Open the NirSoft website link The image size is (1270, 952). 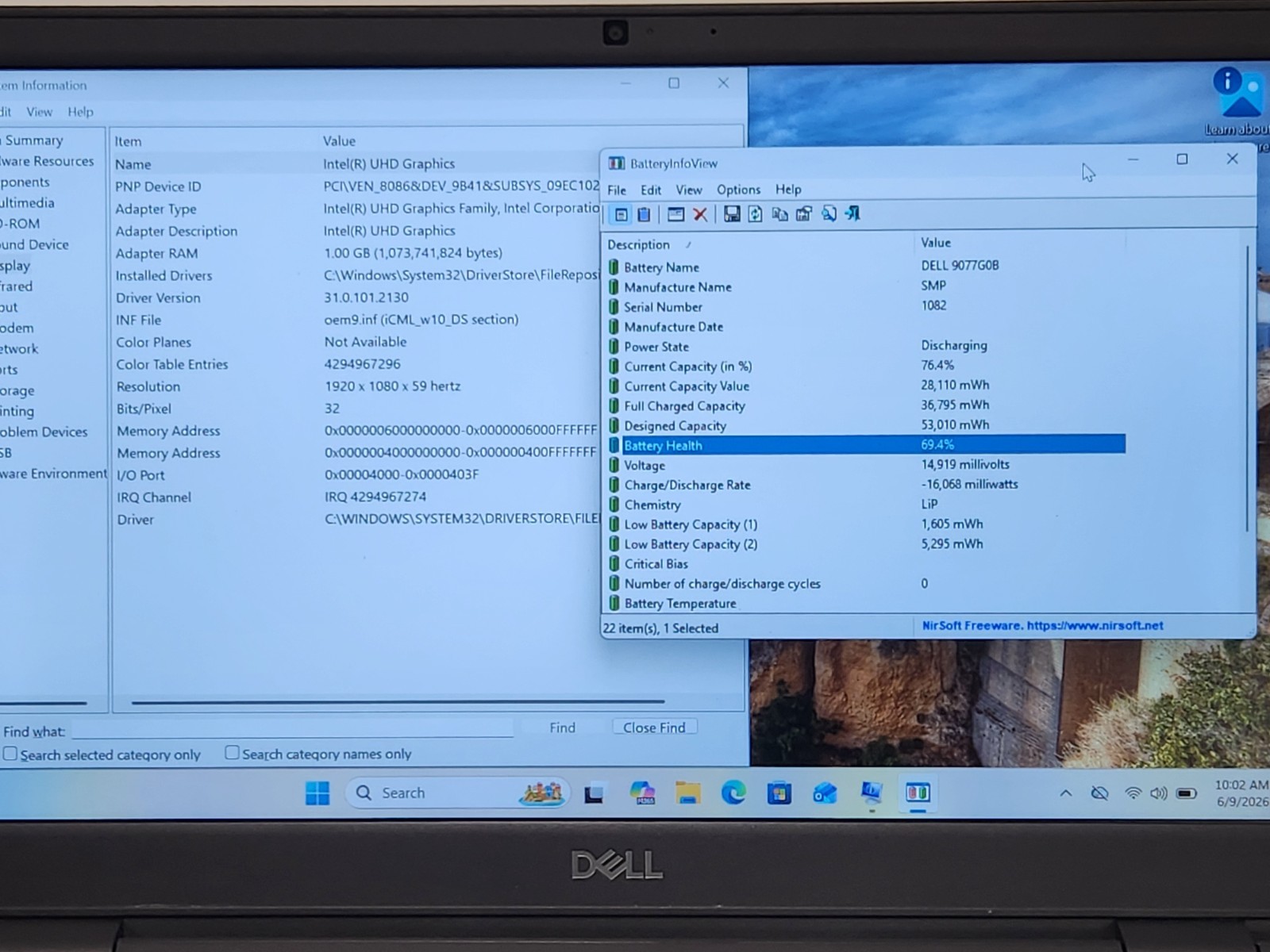tap(1042, 625)
